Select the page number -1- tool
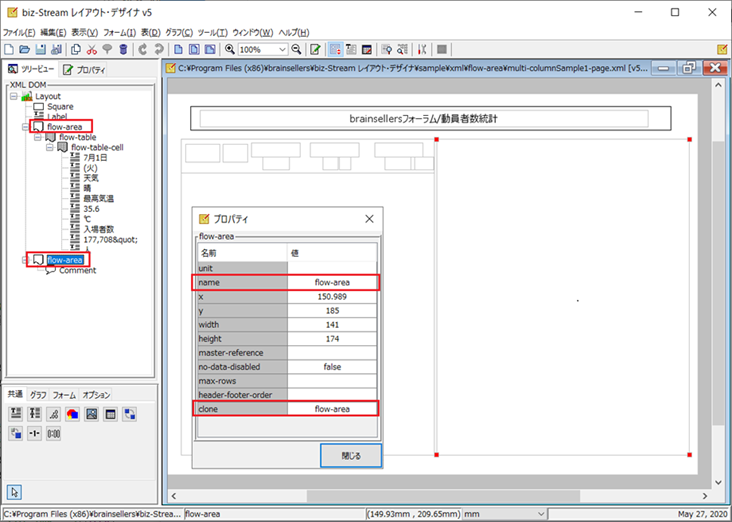Viewport: 732px width, 522px height. [x=35, y=434]
